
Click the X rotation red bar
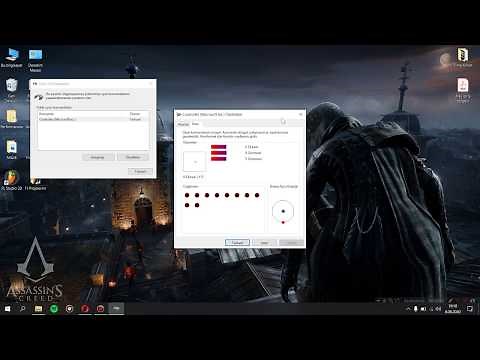pos(219,153)
